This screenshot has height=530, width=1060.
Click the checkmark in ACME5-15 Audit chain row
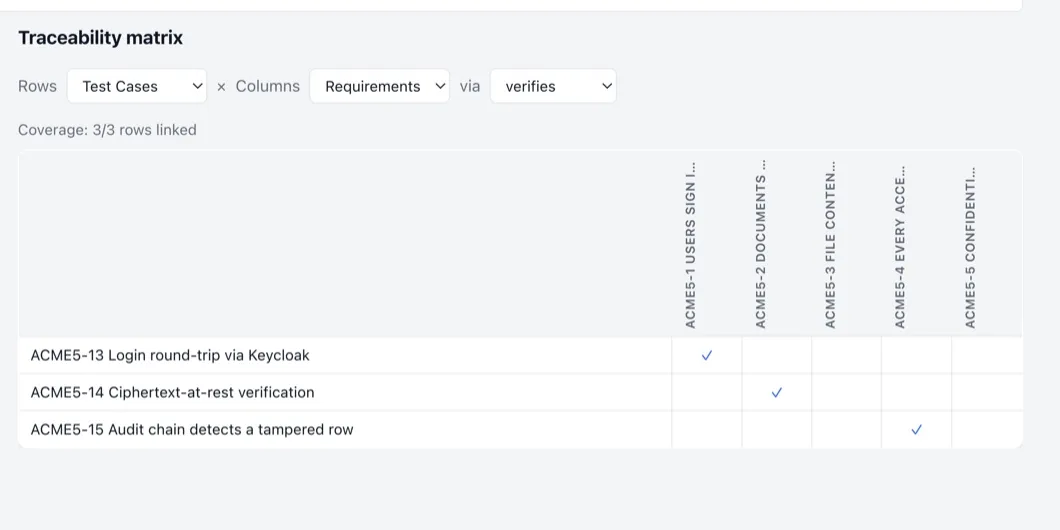(x=917, y=430)
